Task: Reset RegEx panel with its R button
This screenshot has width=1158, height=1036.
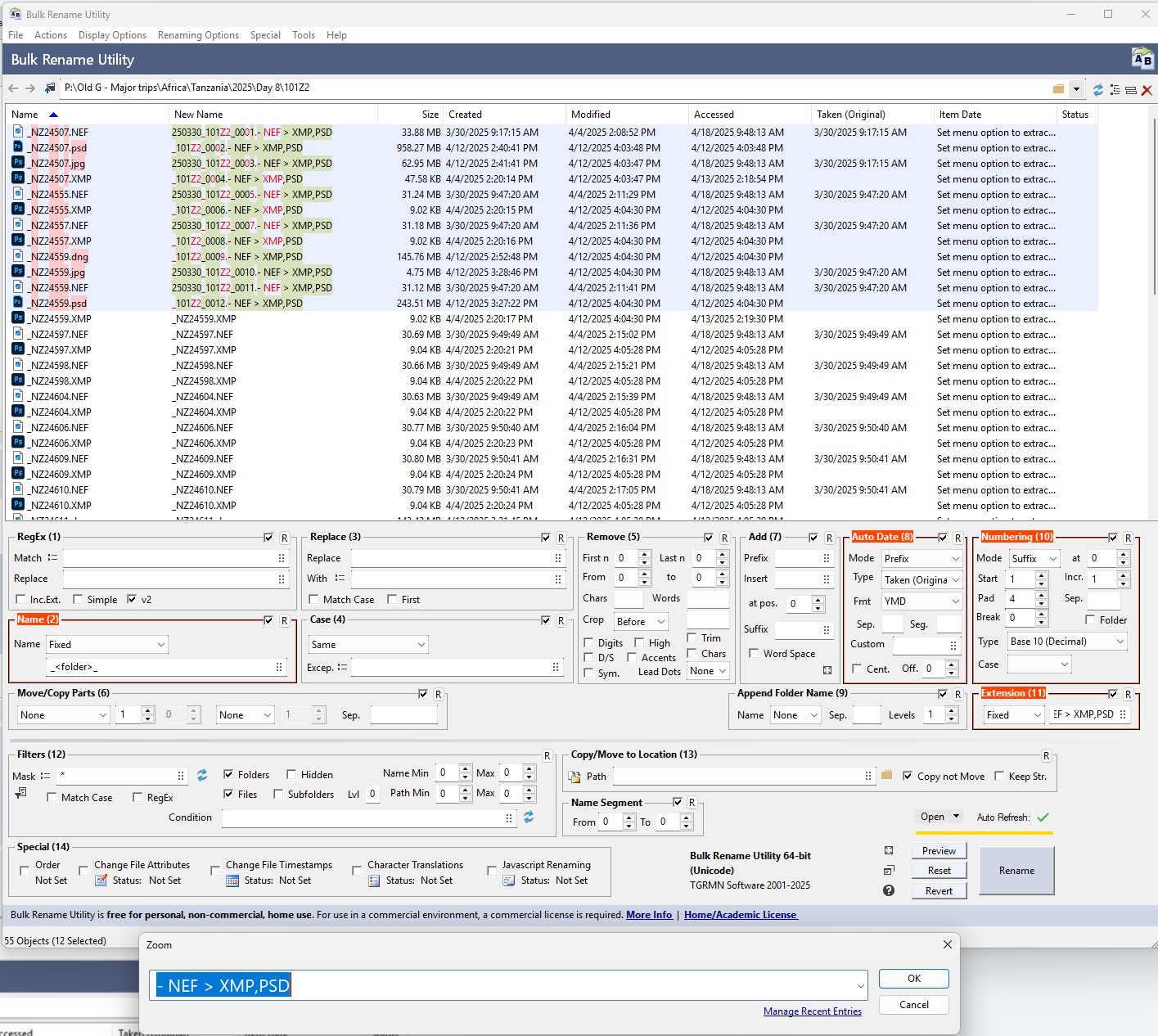Action: 284,538
